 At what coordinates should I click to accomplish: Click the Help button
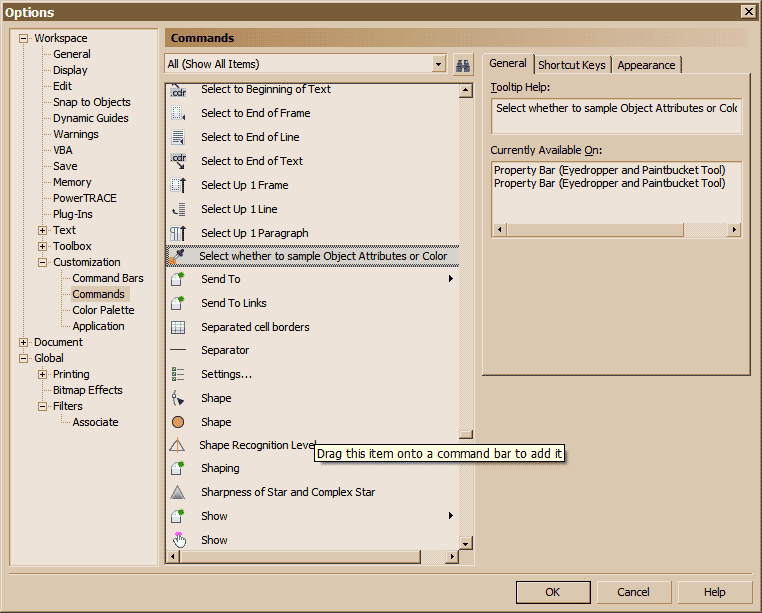point(714,592)
